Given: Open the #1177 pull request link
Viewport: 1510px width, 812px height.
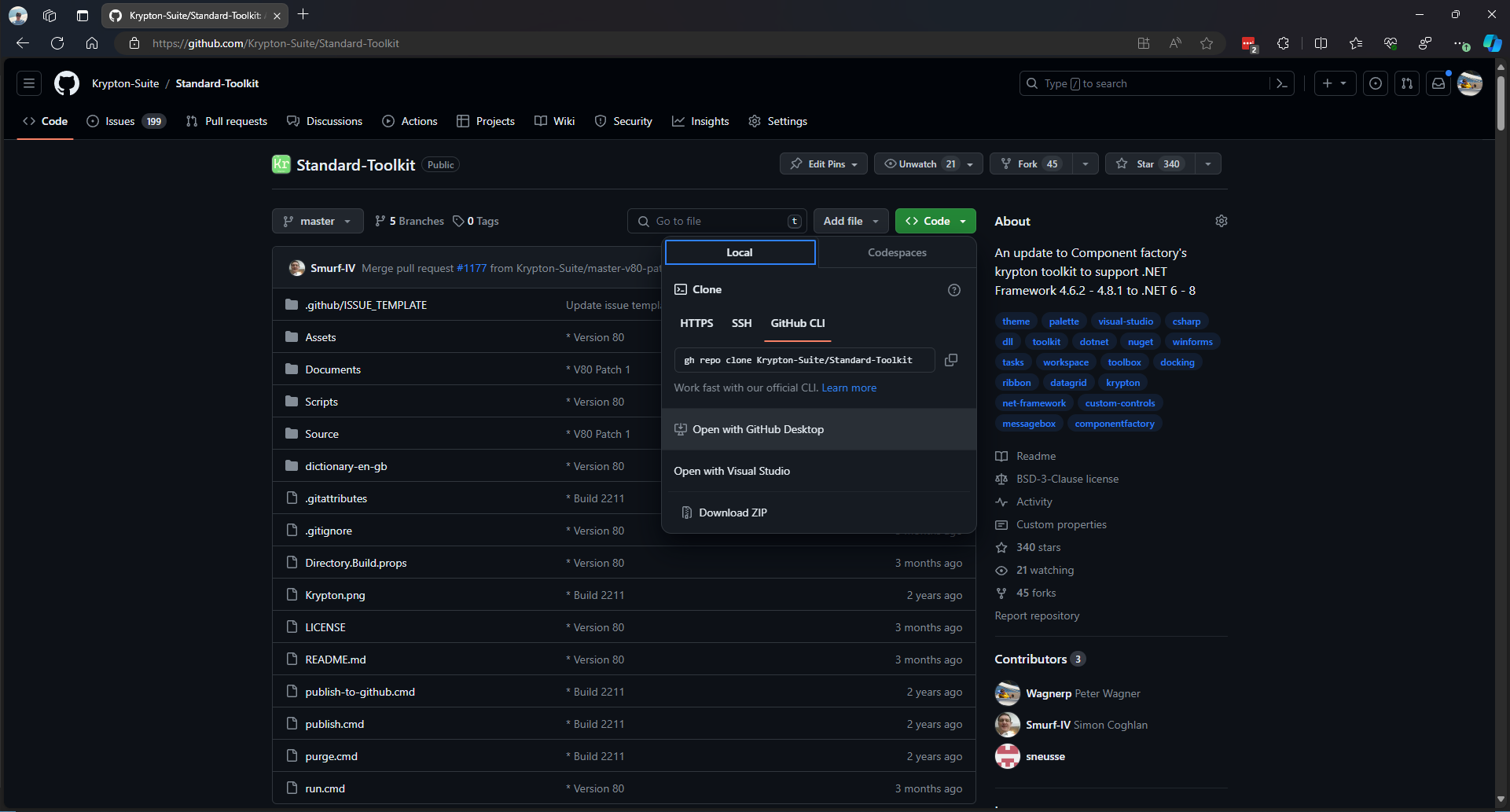Looking at the screenshot, I should coord(472,268).
